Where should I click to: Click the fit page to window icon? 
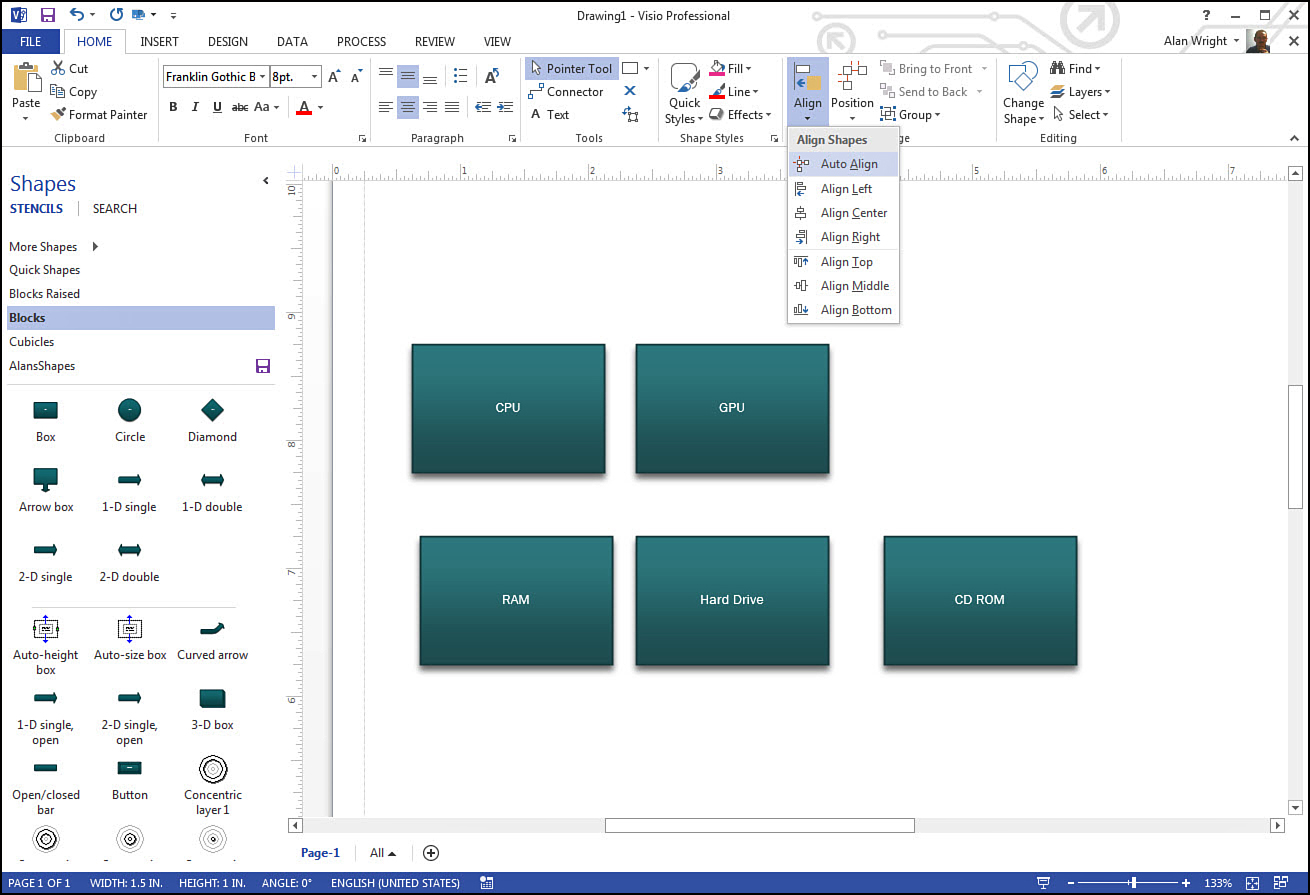(x=1252, y=883)
